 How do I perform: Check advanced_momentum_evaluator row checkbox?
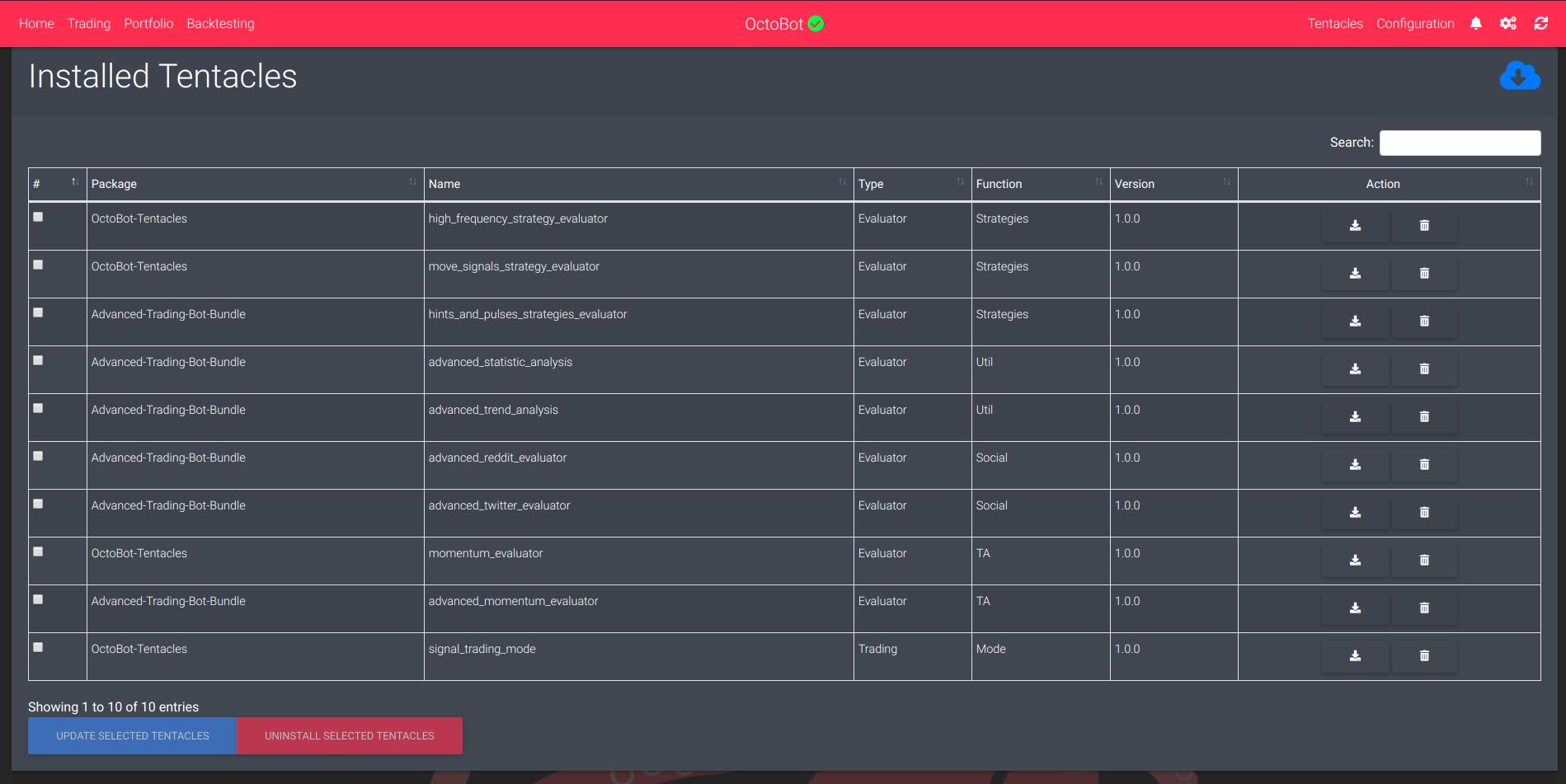pos(38,599)
